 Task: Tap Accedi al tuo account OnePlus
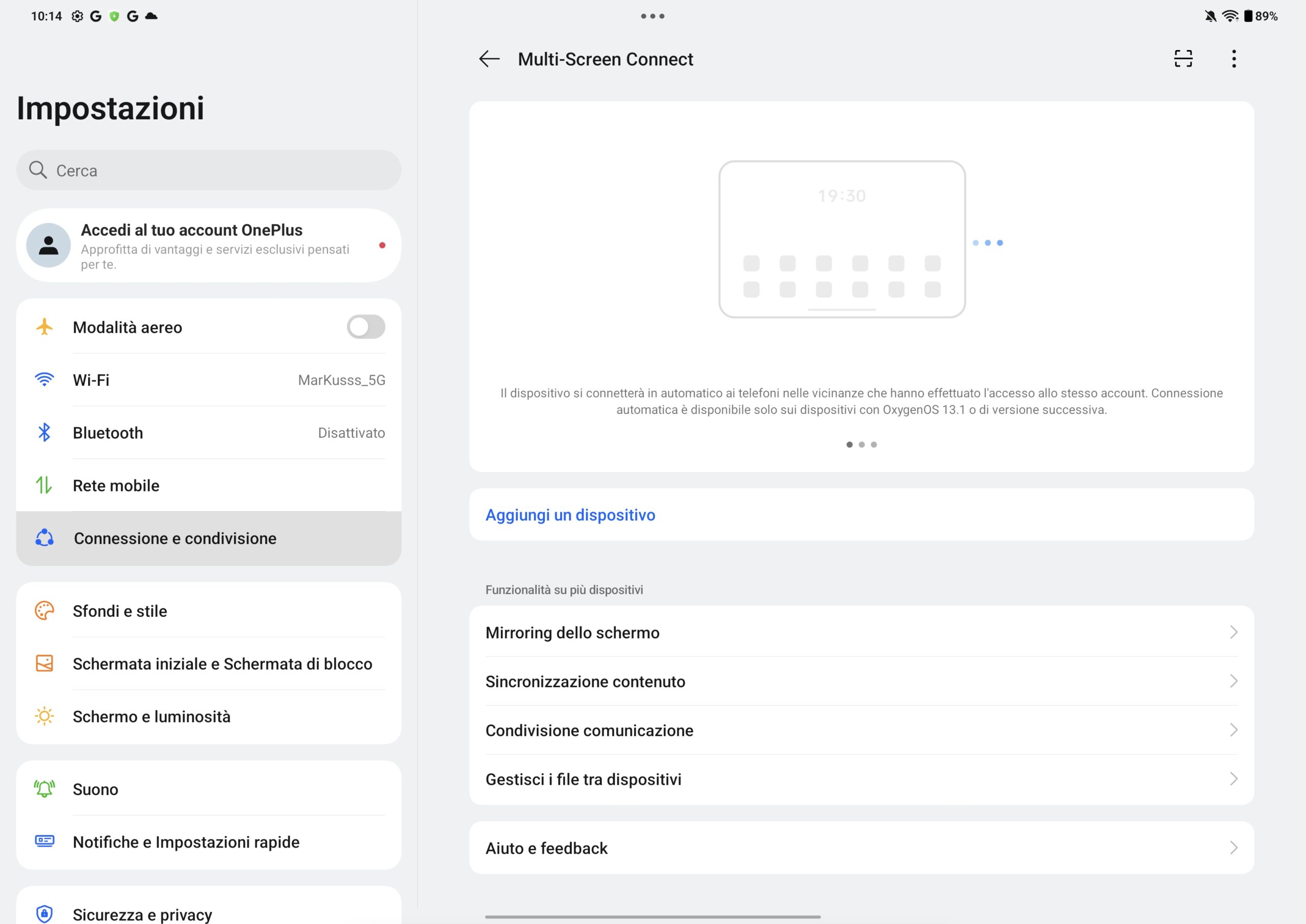click(209, 245)
